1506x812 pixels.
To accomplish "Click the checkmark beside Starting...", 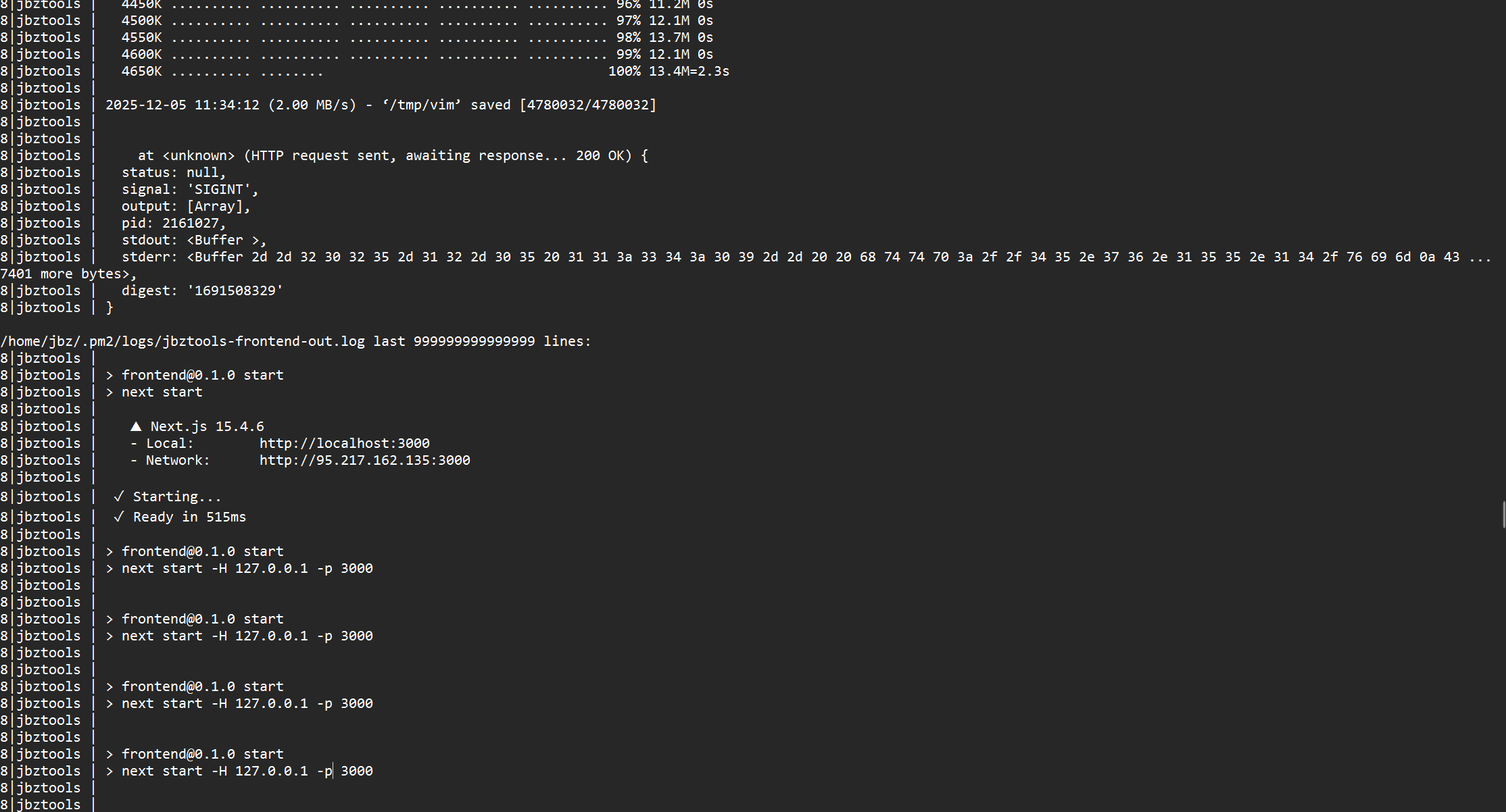I will coord(119,497).
